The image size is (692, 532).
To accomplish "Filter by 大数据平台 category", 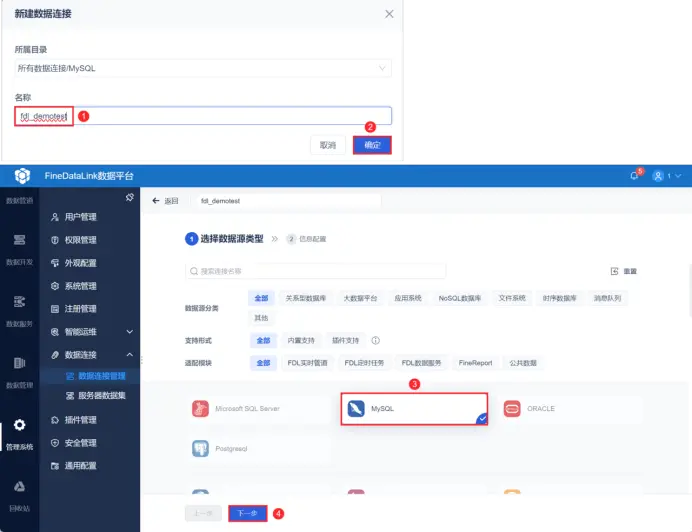I will [x=360, y=298].
